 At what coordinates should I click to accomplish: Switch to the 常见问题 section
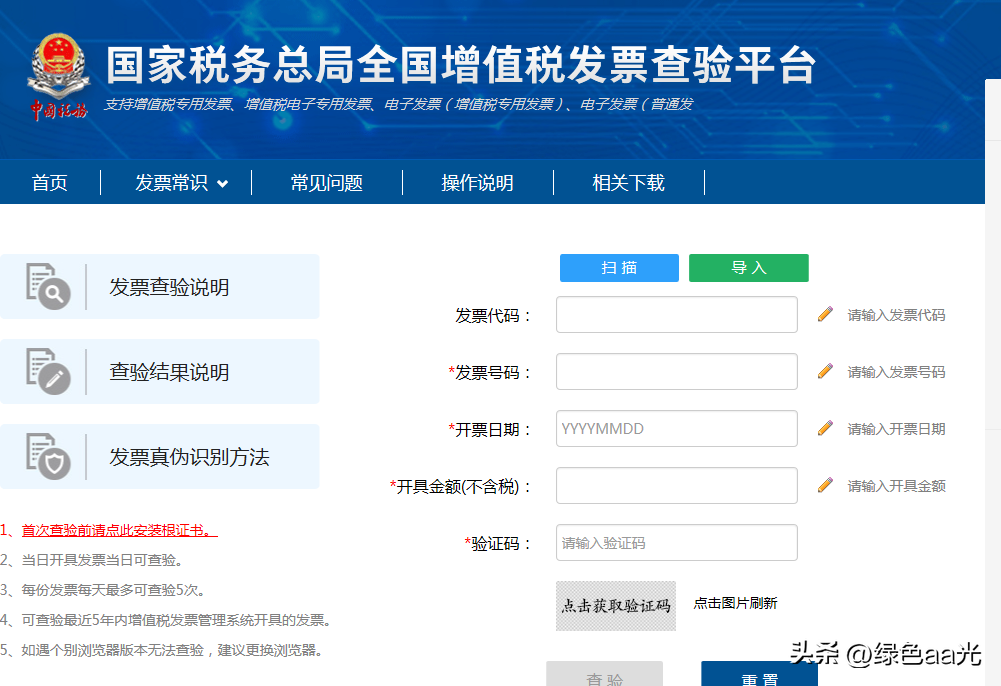tap(326, 182)
